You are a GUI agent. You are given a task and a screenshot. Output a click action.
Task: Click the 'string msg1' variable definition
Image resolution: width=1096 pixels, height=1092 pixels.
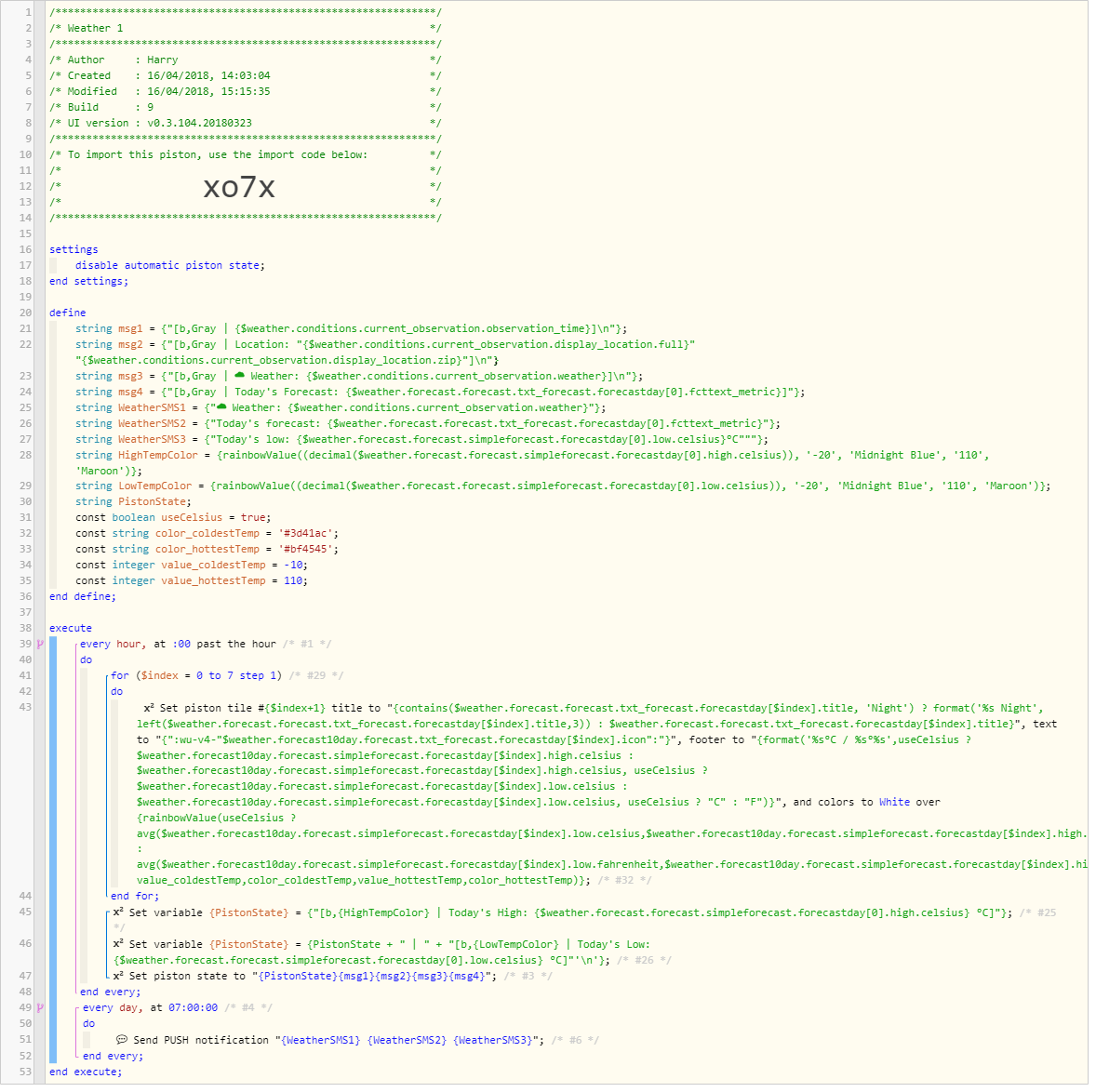352,331
